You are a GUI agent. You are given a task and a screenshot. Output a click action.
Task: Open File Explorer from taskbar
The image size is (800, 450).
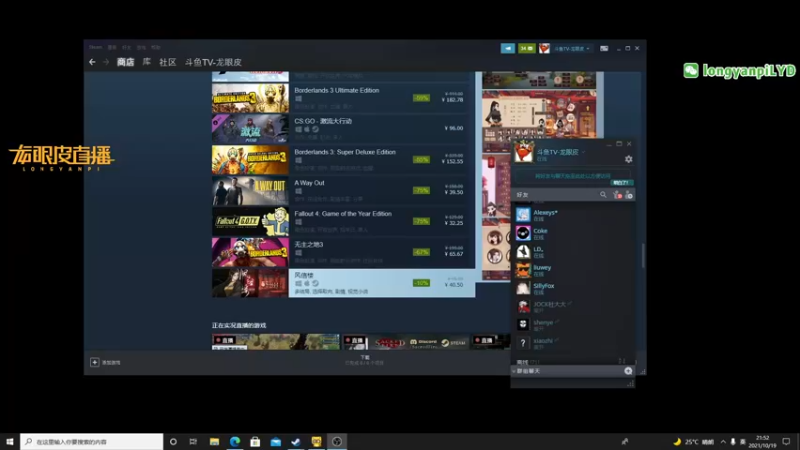[214, 441]
